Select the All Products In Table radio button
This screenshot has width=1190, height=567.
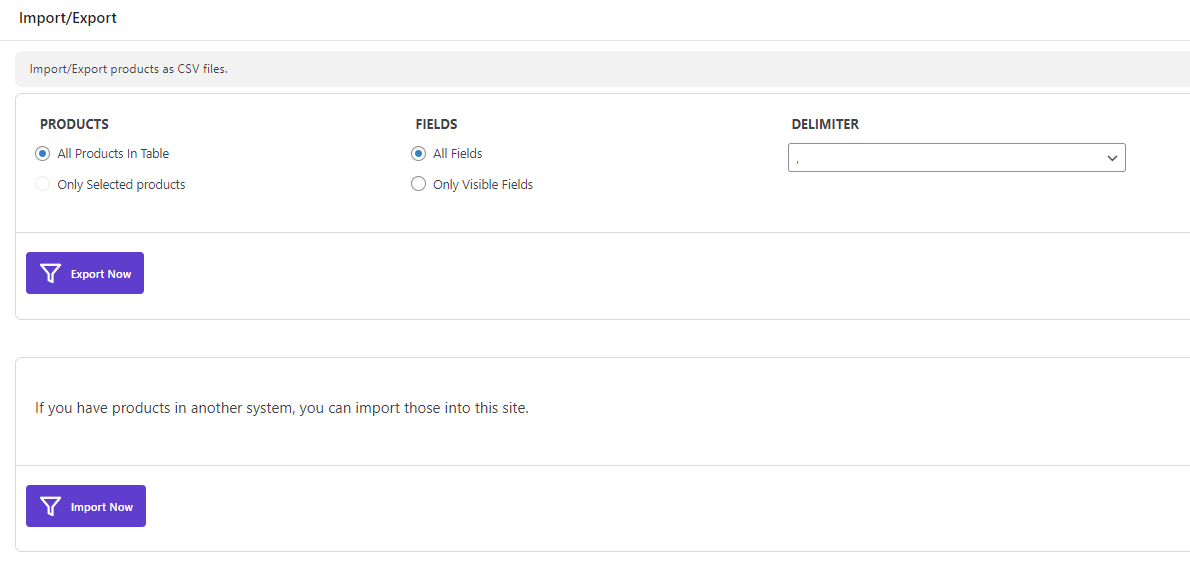(42, 154)
